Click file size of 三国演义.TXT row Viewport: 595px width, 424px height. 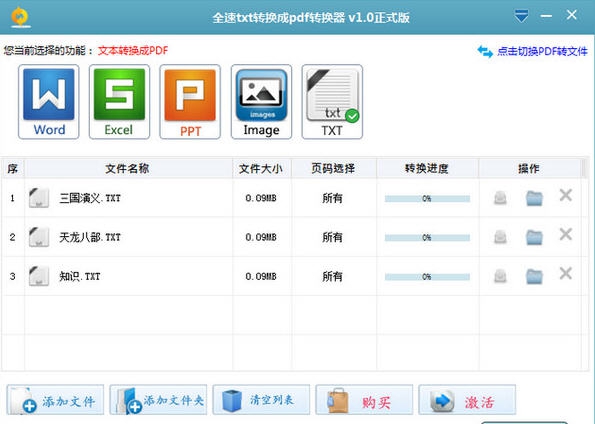261,198
